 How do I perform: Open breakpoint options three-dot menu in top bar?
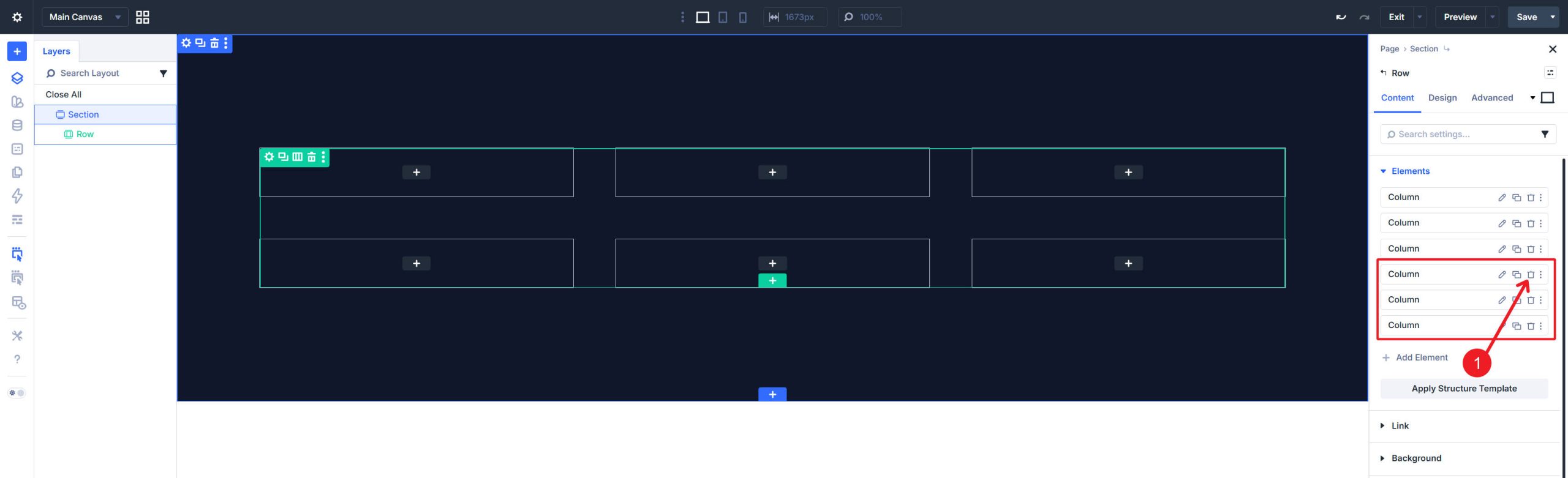point(682,17)
